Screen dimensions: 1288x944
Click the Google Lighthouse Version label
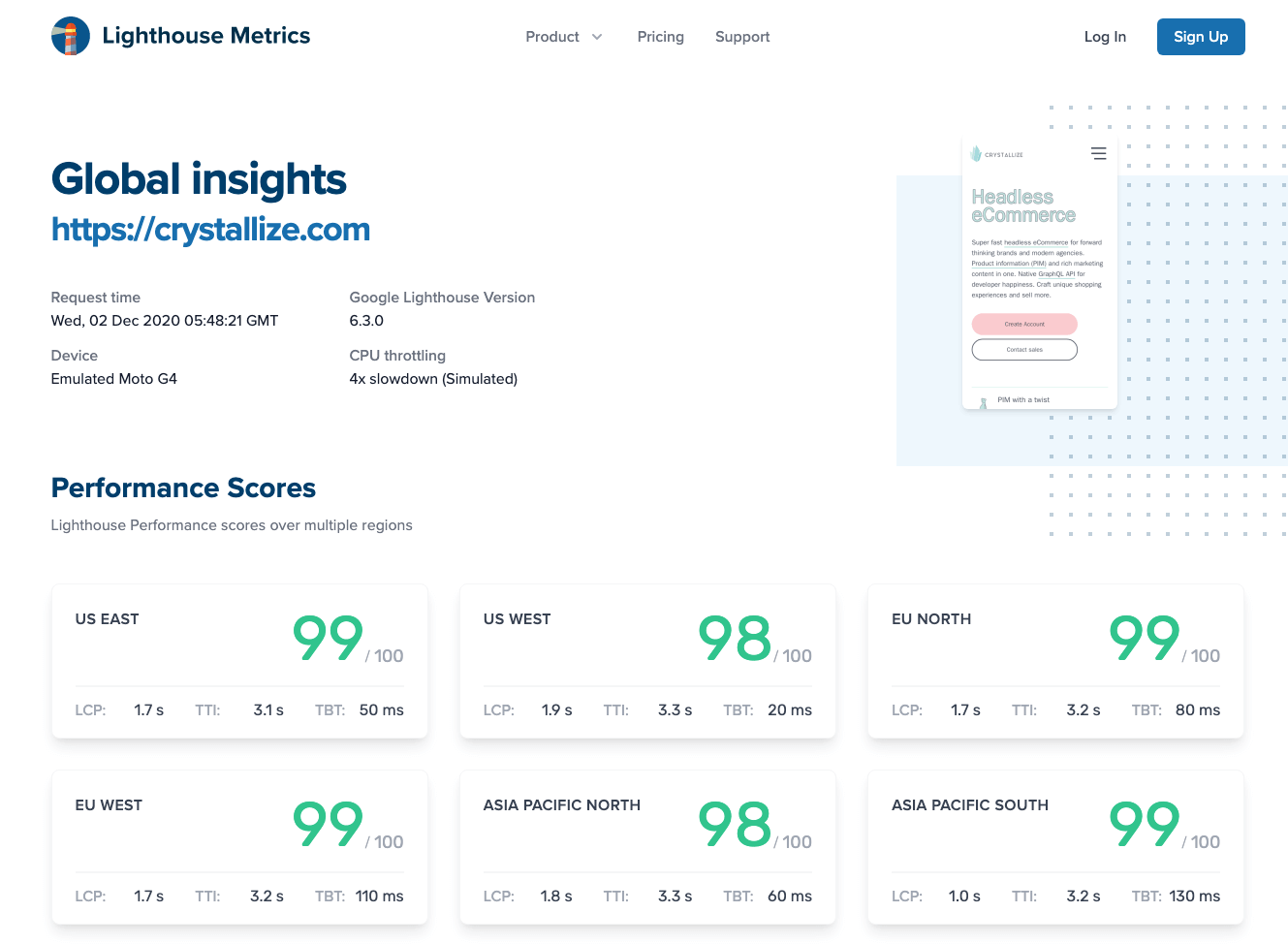pyautogui.click(x=442, y=298)
